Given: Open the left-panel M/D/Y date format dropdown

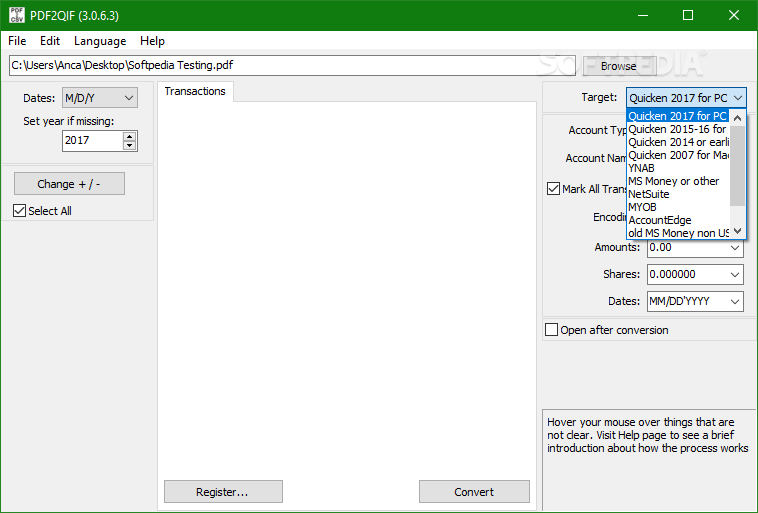Looking at the screenshot, I should coord(100,98).
